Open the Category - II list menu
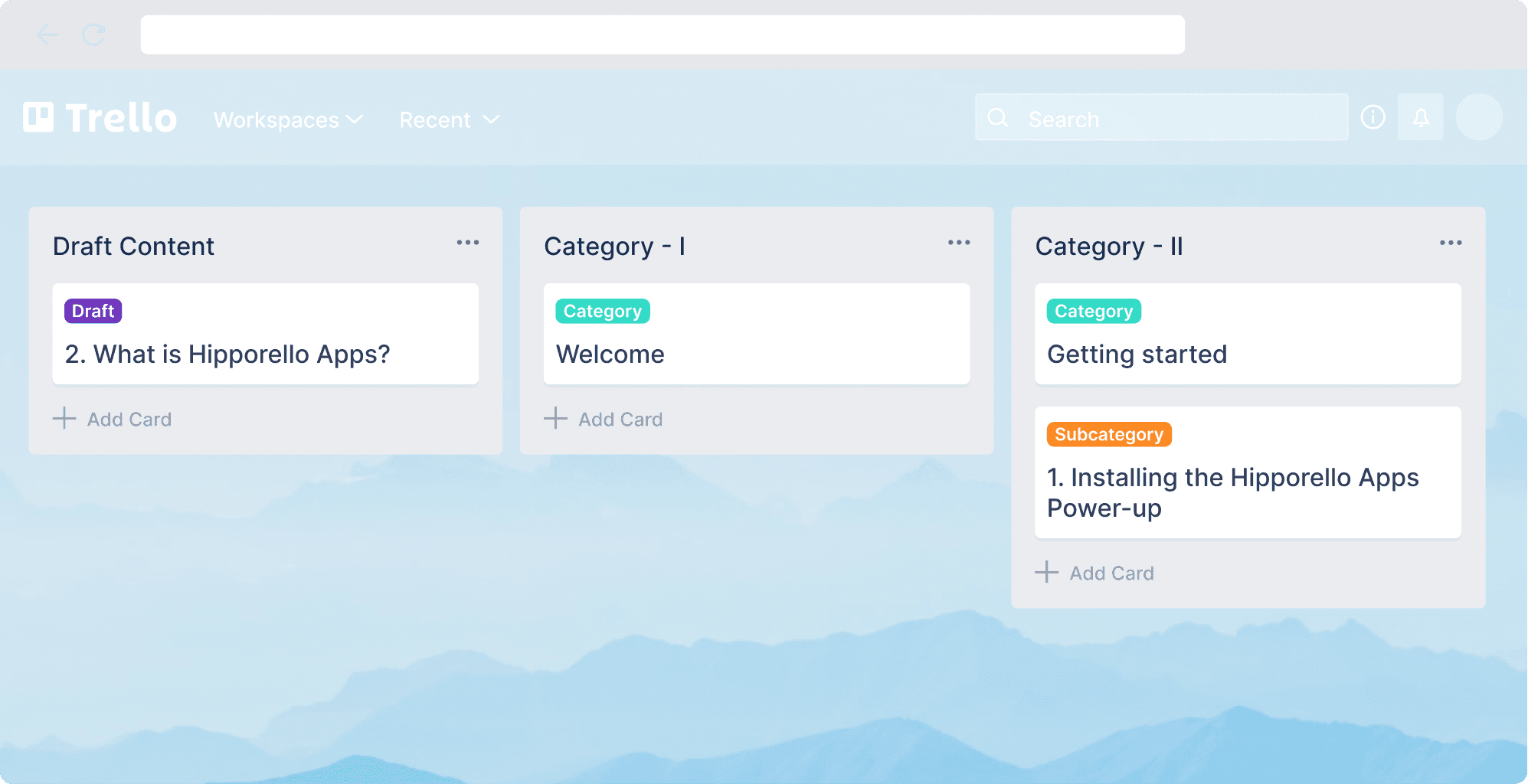The height and width of the screenshot is (784, 1528). tap(1450, 242)
